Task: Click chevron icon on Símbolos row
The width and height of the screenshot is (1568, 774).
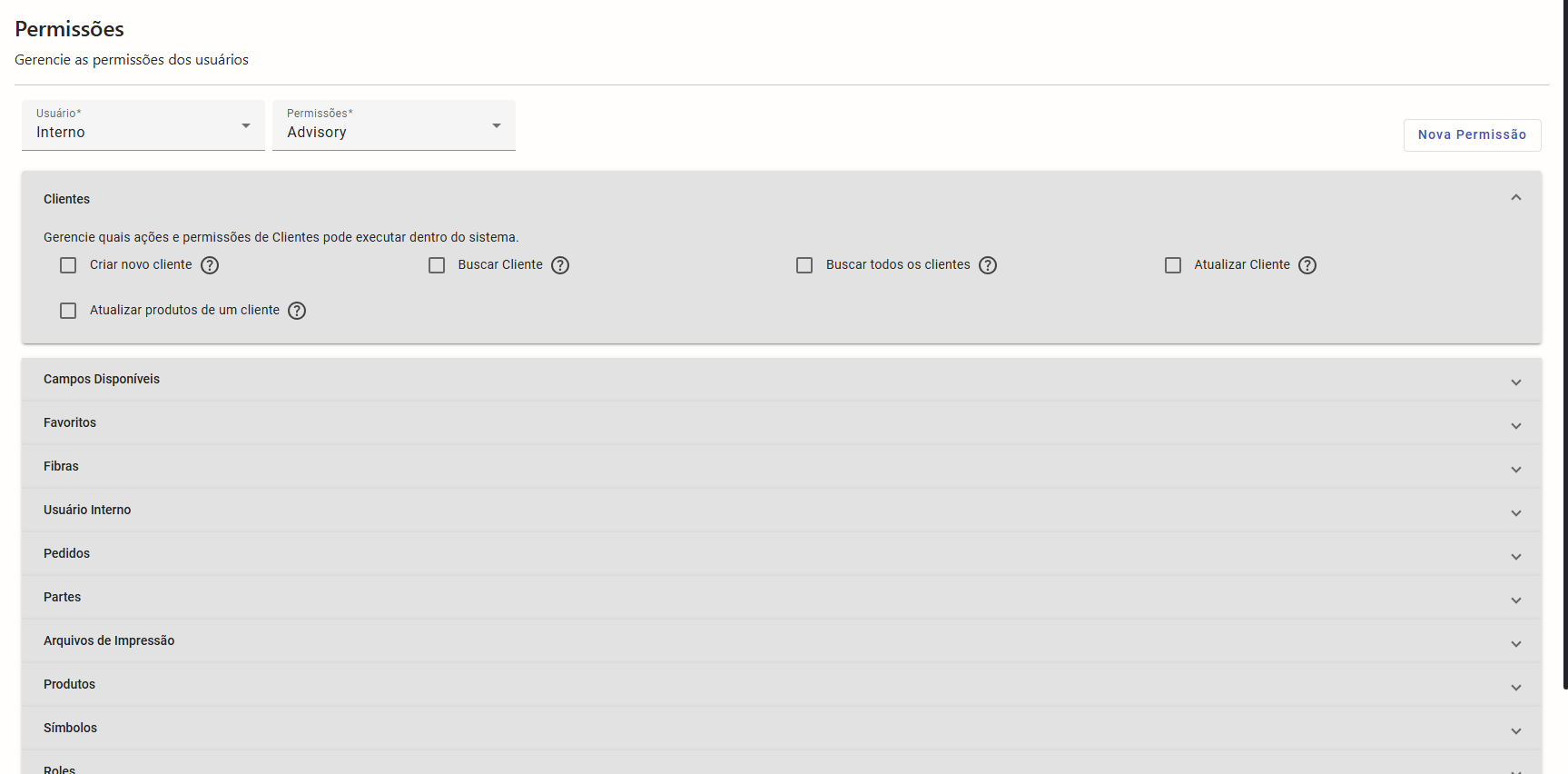Action: tap(1515, 731)
